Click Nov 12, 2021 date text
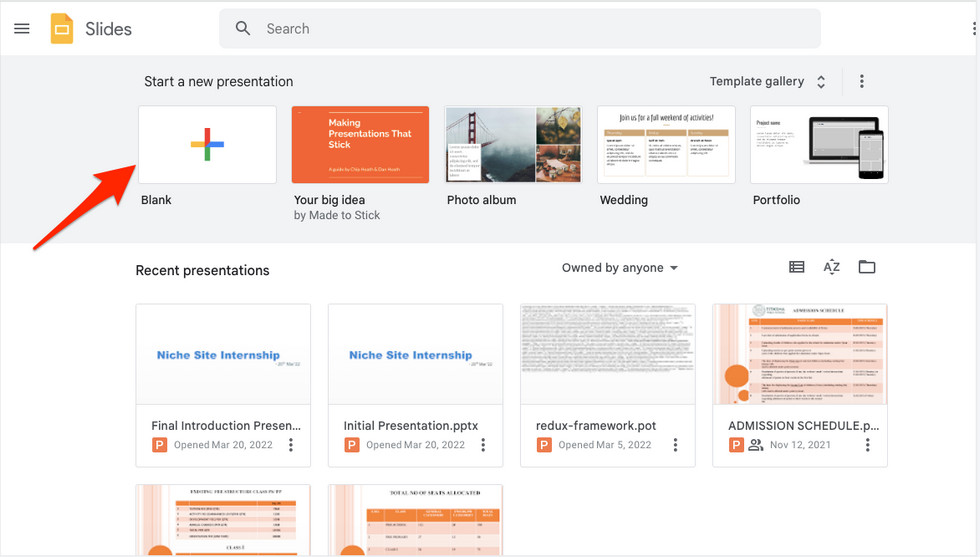This screenshot has width=980, height=557. [800, 445]
